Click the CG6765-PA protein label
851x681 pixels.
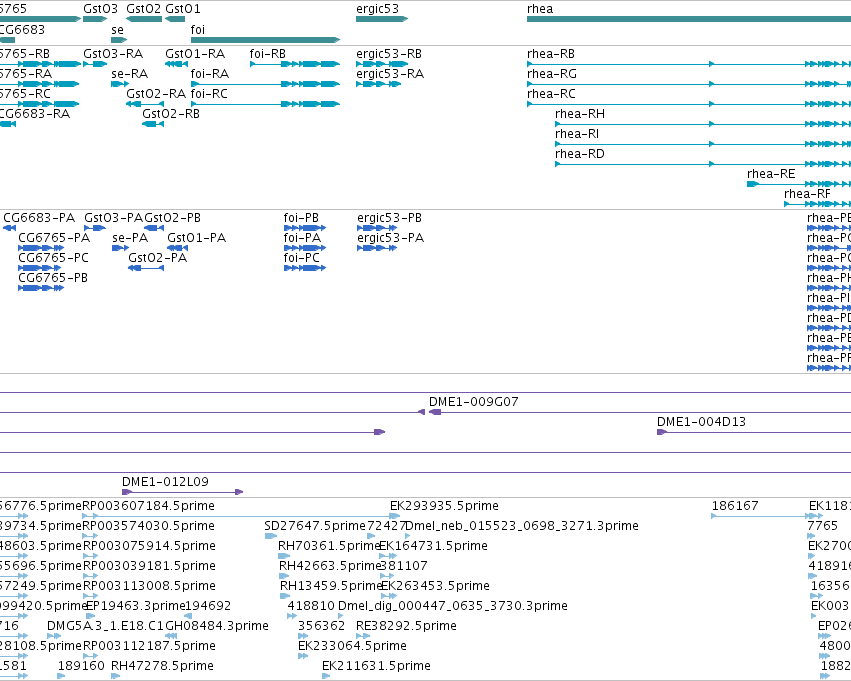click(x=54, y=238)
